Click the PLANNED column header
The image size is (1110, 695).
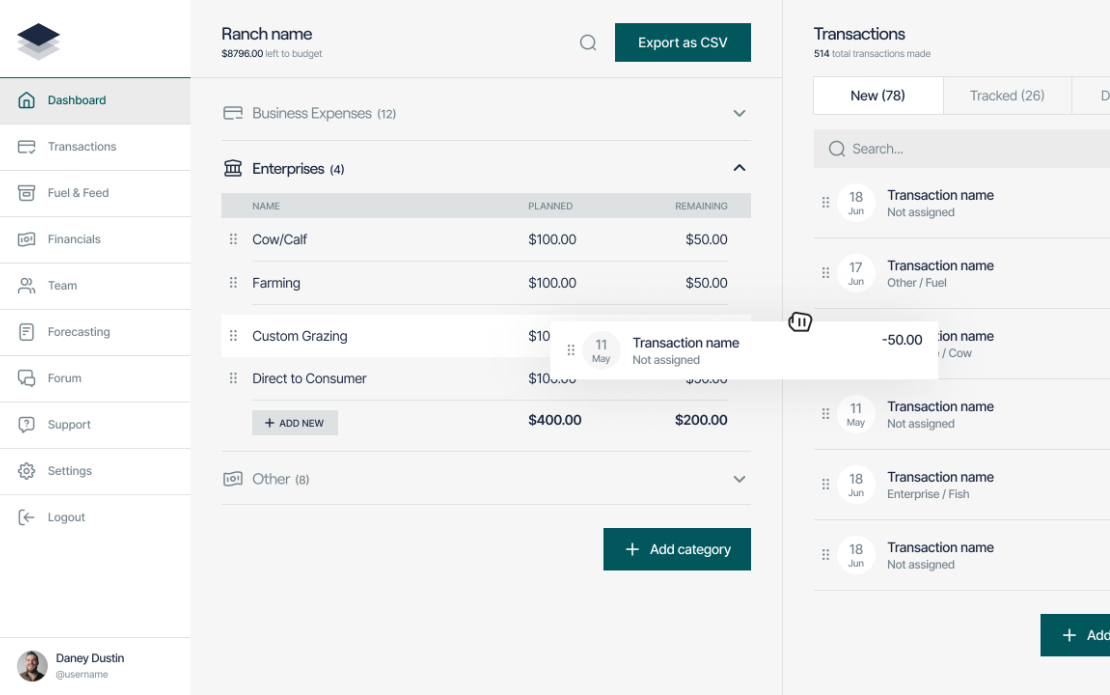click(550, 206)
